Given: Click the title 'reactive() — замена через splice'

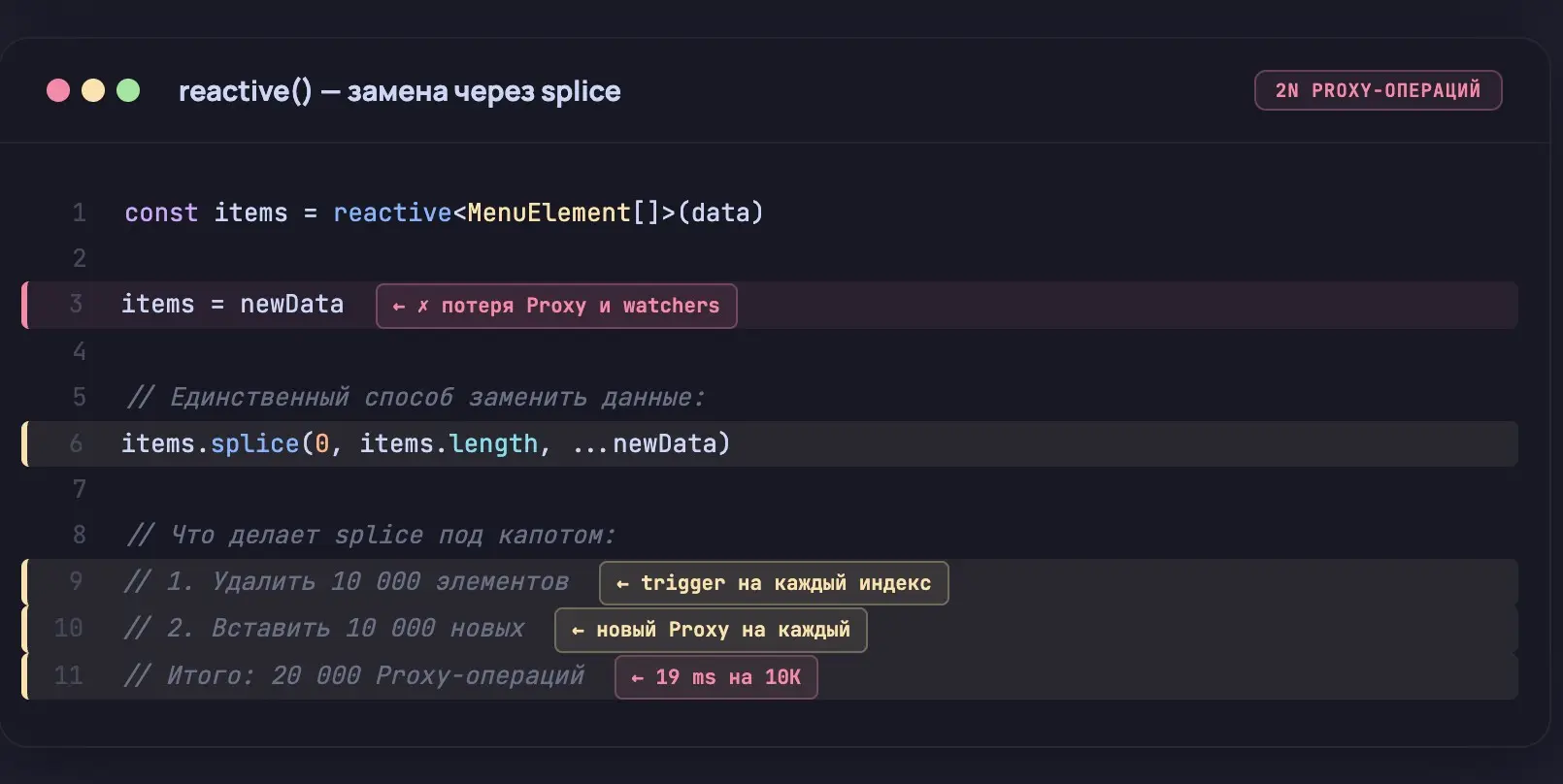Looking at the screenshot, I should (399, 91).
